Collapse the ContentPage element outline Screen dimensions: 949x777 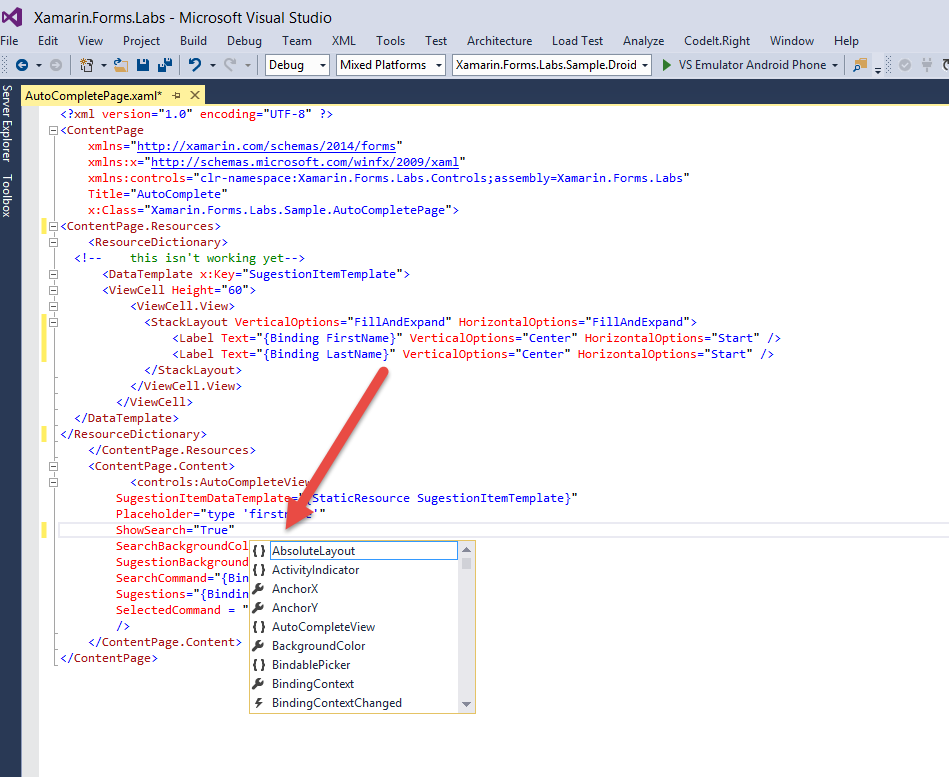[x=53, y=130]
